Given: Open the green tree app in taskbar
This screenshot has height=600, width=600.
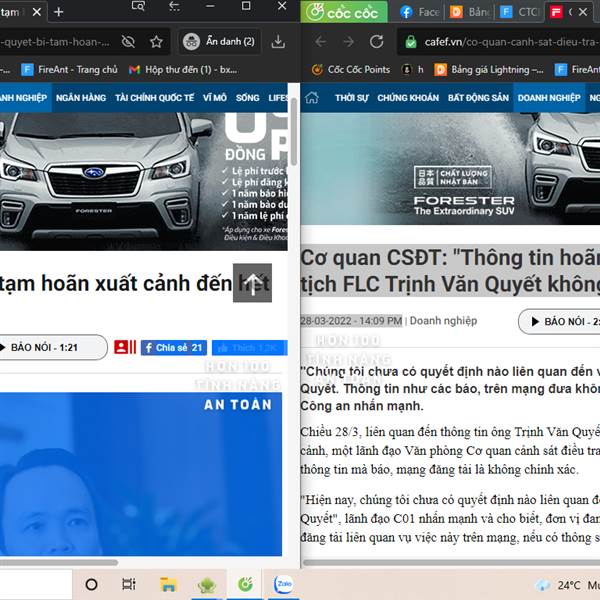Looking at the screenshot, I should 207,584.
